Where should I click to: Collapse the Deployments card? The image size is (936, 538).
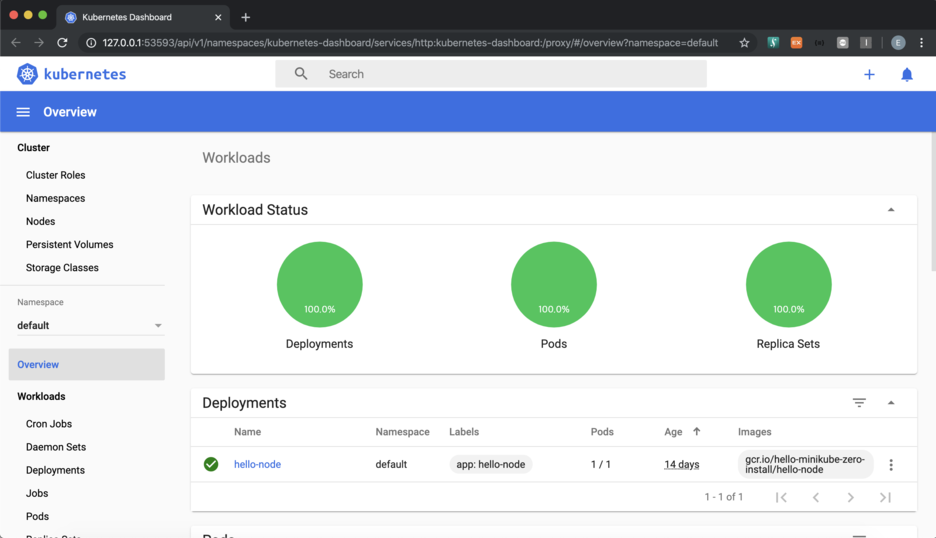pos(891,402)
